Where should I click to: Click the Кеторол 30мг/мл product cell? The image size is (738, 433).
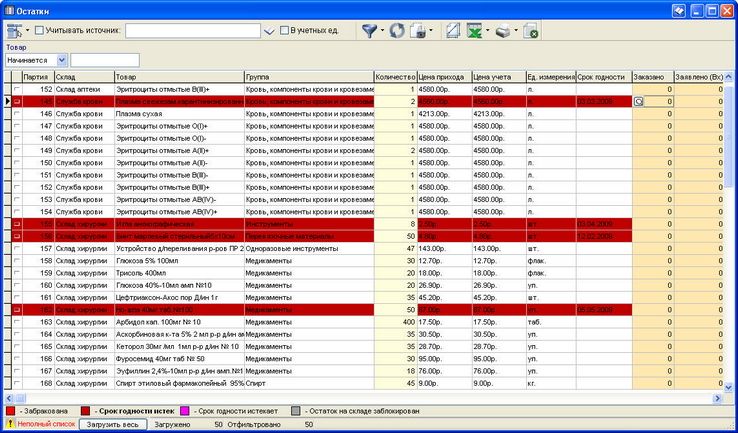click(x=179, y=346)
